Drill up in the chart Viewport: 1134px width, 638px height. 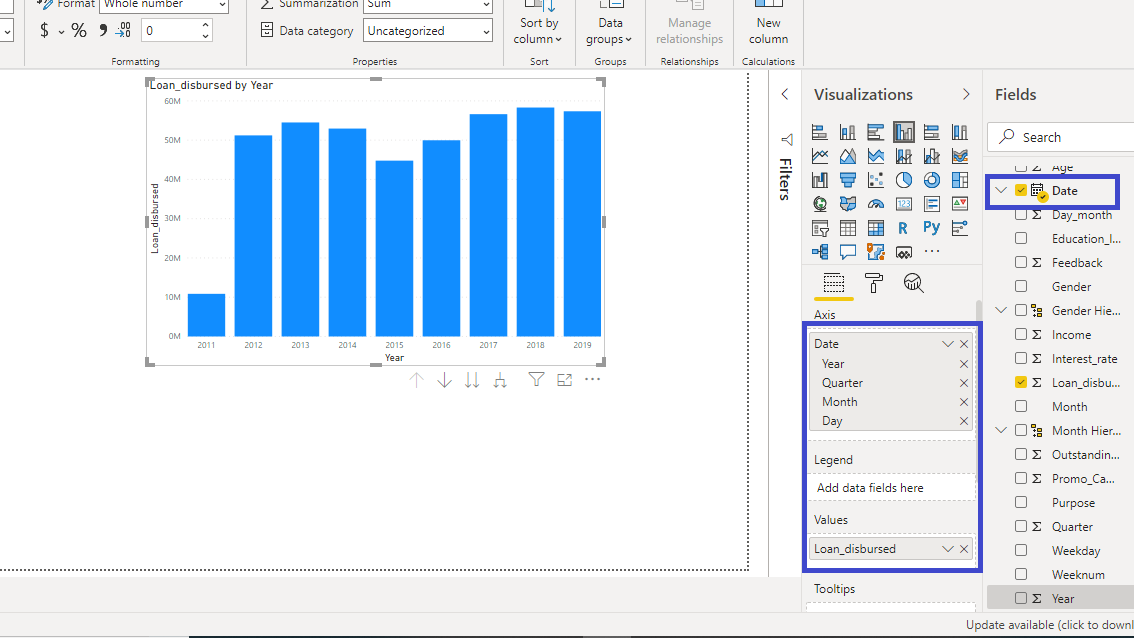tap(416, 380)
